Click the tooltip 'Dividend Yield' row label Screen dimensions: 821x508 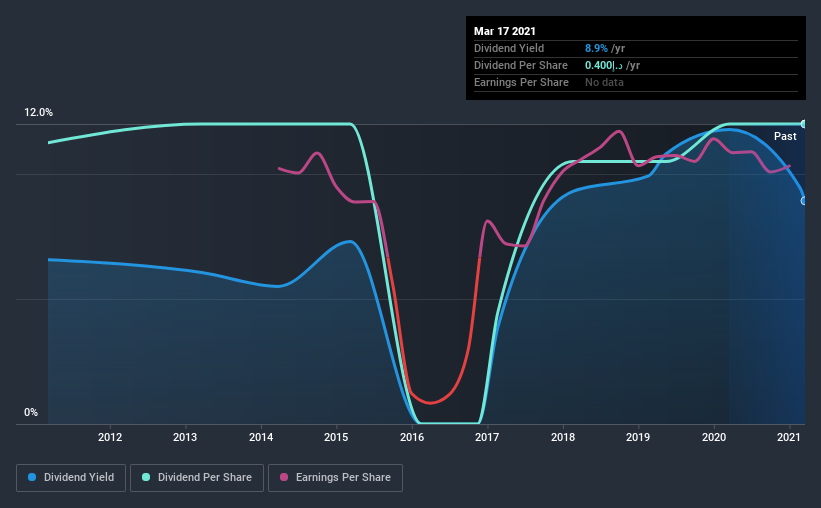tap(509, 48)
